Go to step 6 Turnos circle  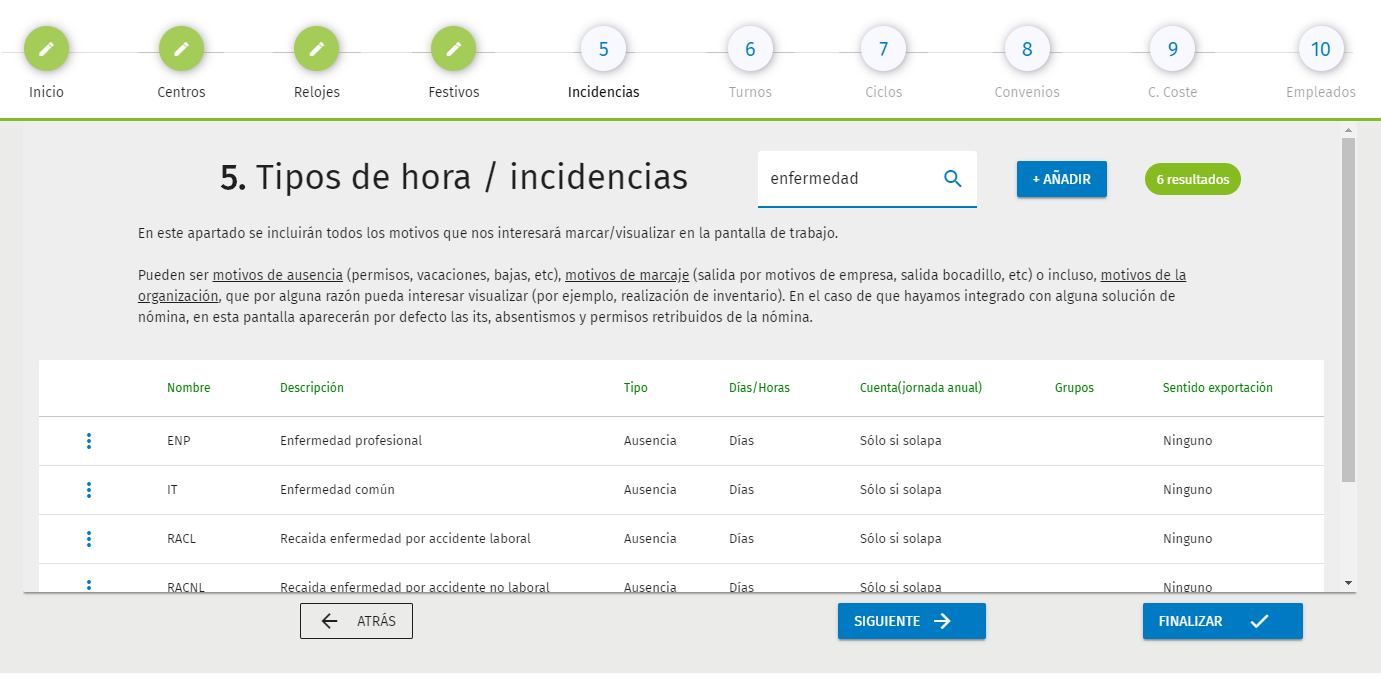tap(750, 49)
